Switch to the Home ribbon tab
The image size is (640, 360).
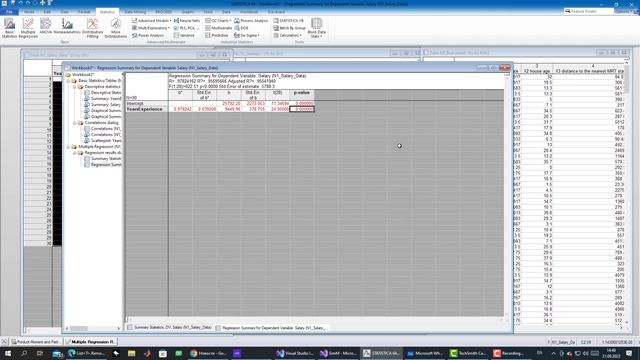tap(29, 12)
